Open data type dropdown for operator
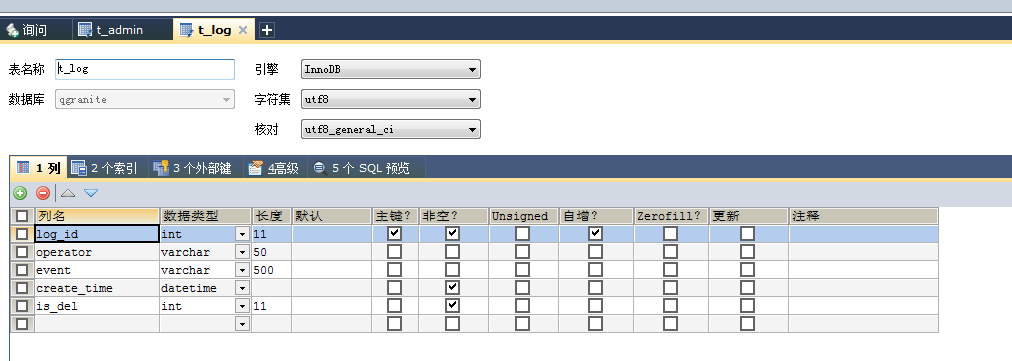Image resolution: width=1012 pixels, height=361 pixels. tap(243, 252)
